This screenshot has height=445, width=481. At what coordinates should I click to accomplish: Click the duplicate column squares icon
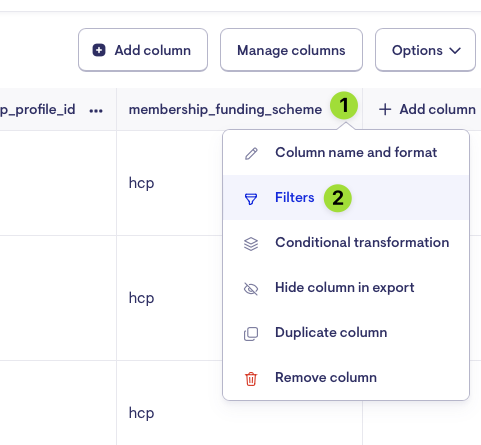(x=251, y=334)
